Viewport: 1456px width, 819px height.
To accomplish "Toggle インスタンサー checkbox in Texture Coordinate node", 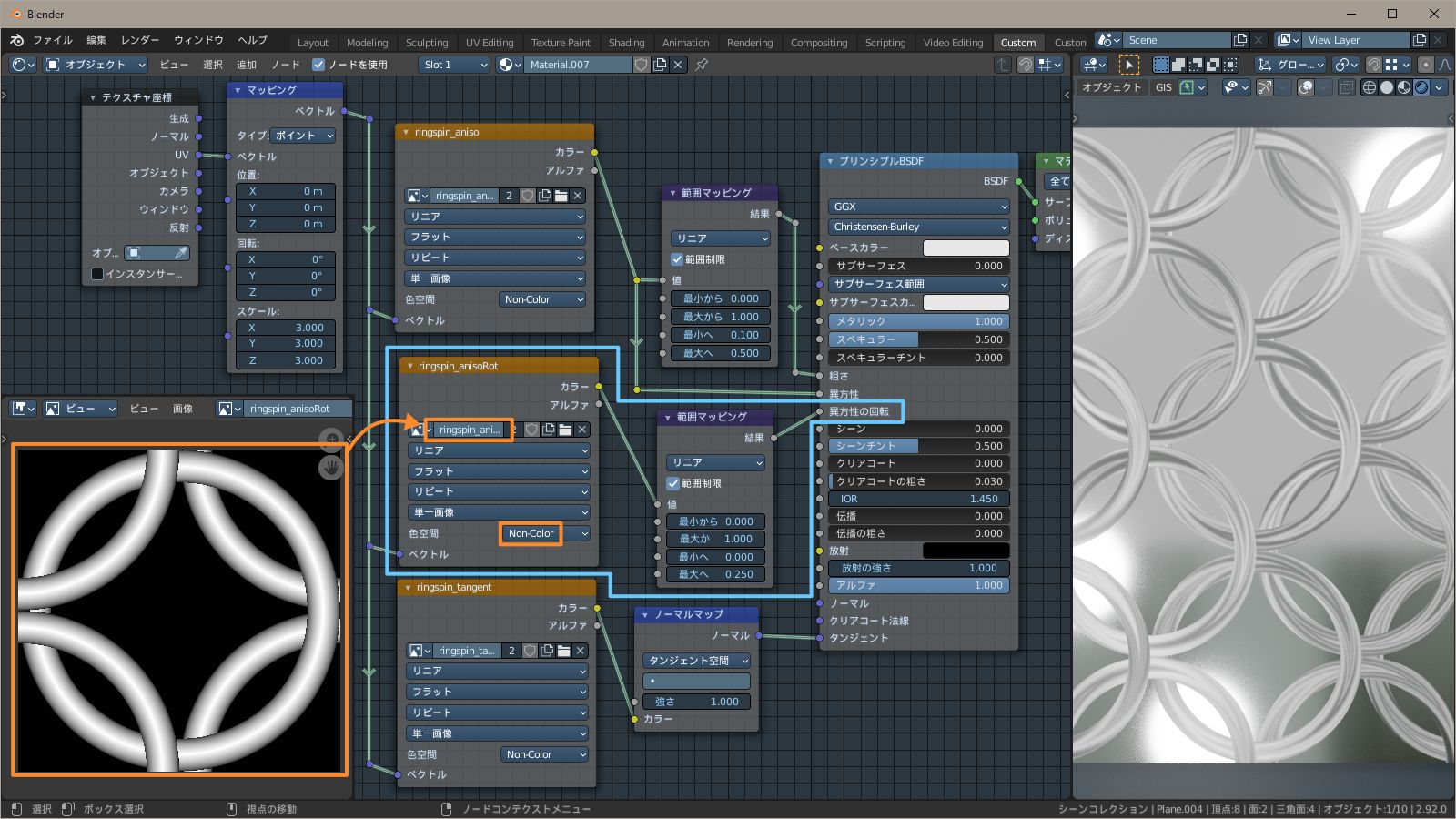I will 97,274.
